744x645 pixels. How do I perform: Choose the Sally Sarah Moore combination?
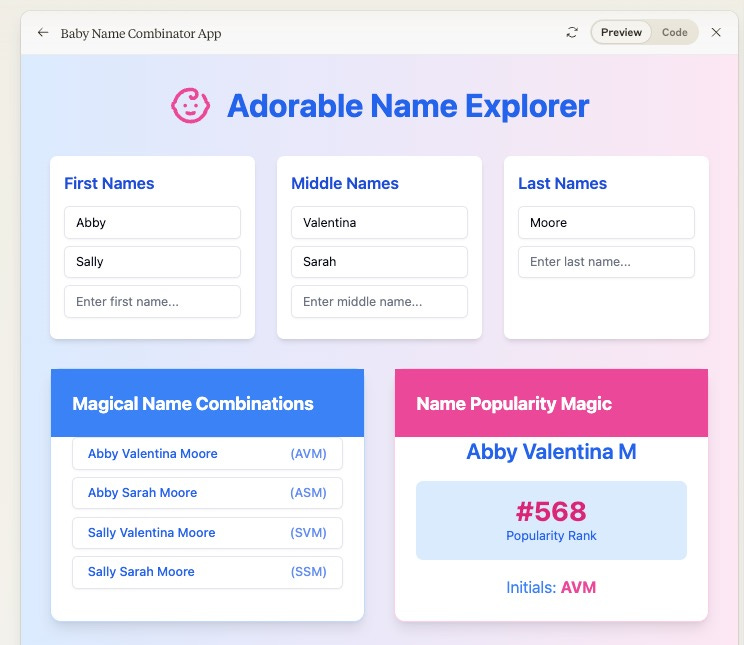207,572
